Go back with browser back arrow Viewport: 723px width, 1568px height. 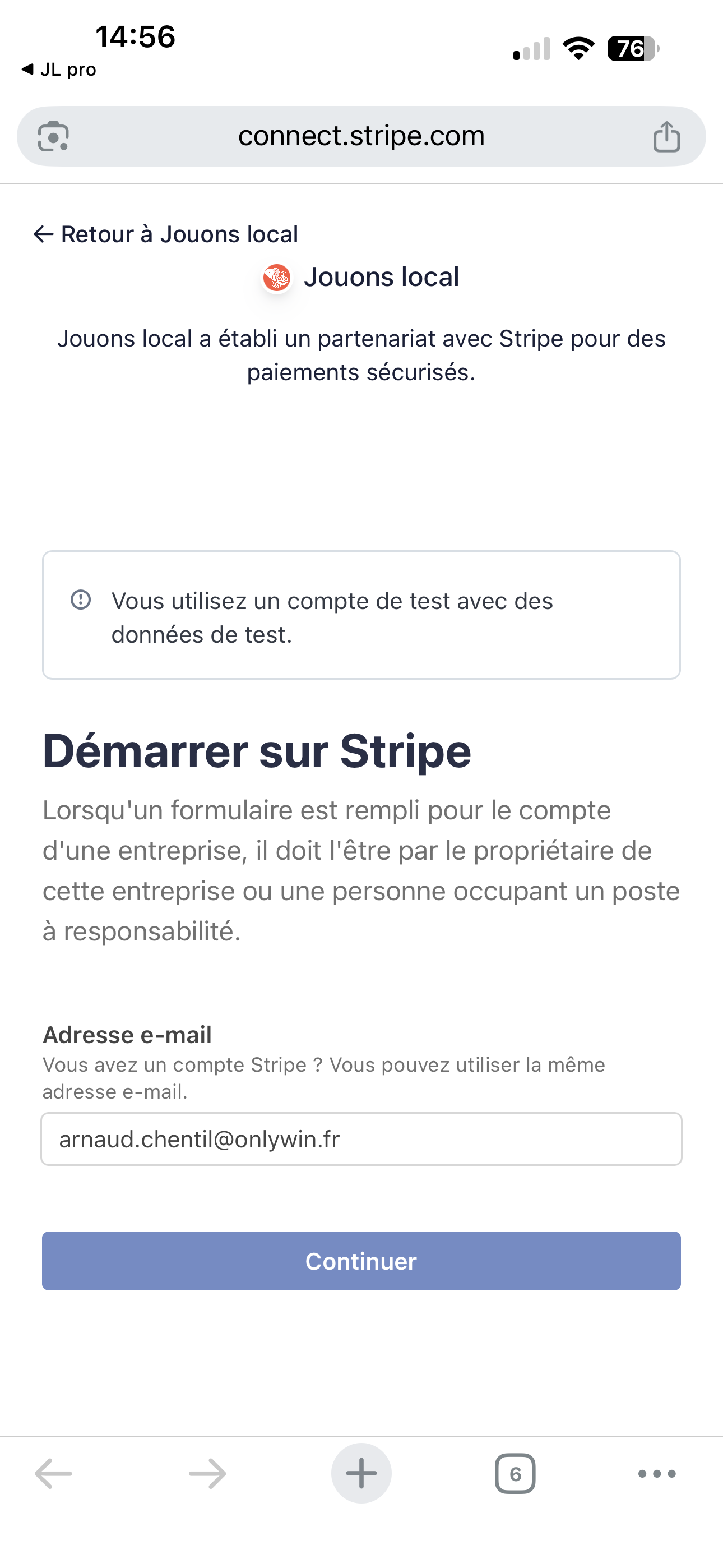(54, 1474)
